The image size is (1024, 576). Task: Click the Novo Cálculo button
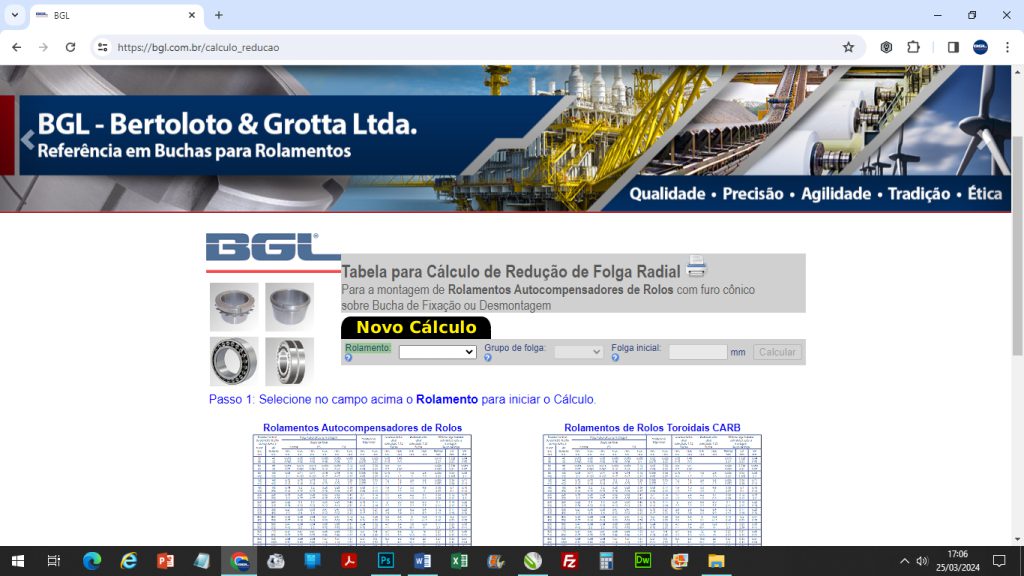click(416, 327)
